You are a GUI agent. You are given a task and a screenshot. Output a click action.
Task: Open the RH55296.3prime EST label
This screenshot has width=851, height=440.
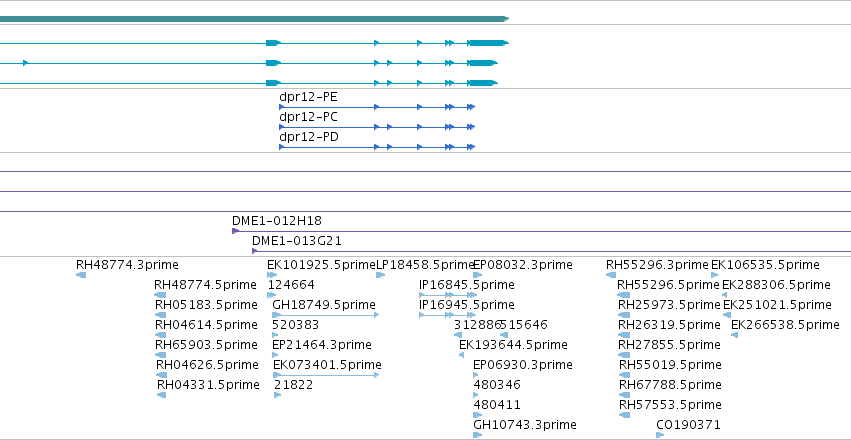click(x=657, y=265)
